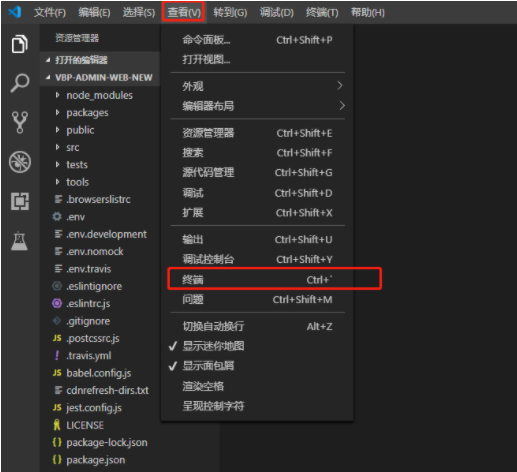
Task: Click the license ribbon icon beside LICENSE
Action: click(57, 425)
